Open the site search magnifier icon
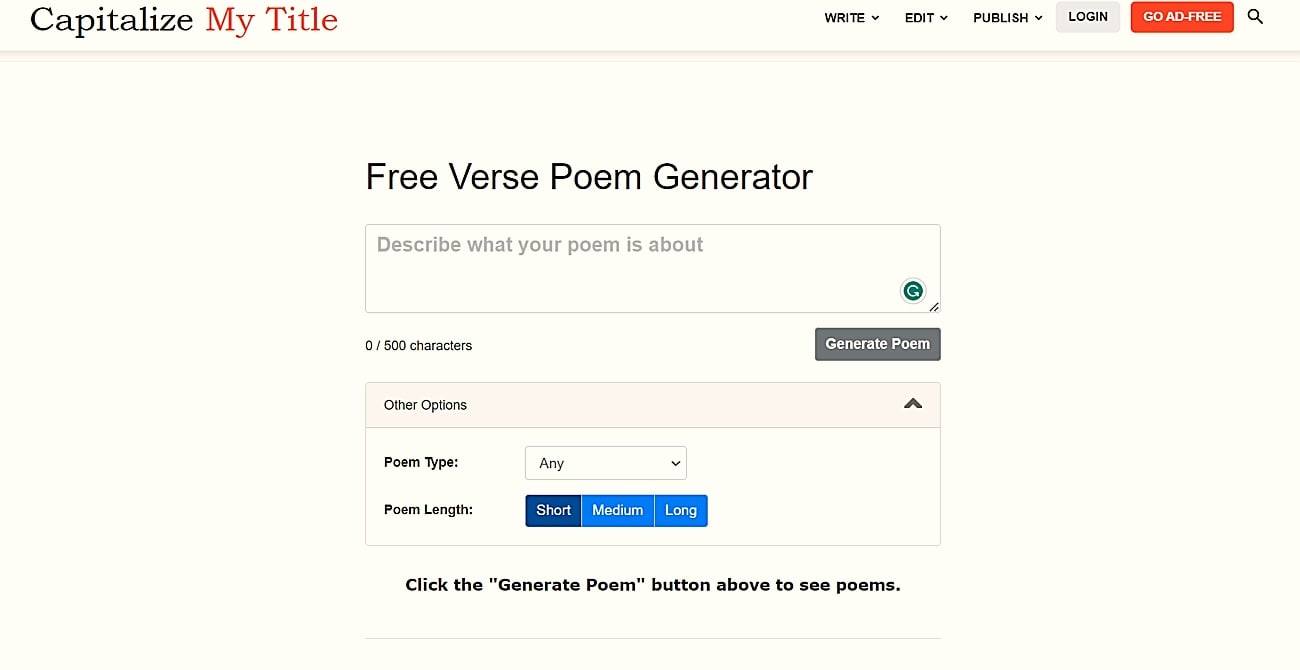1300x670 pixels. [1255, 17]
